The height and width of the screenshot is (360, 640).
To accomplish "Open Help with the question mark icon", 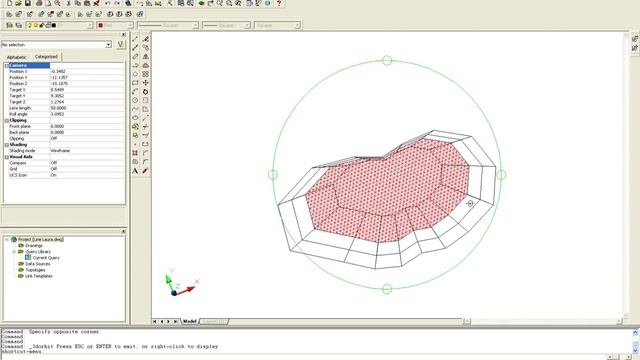I will pos(279,3).
